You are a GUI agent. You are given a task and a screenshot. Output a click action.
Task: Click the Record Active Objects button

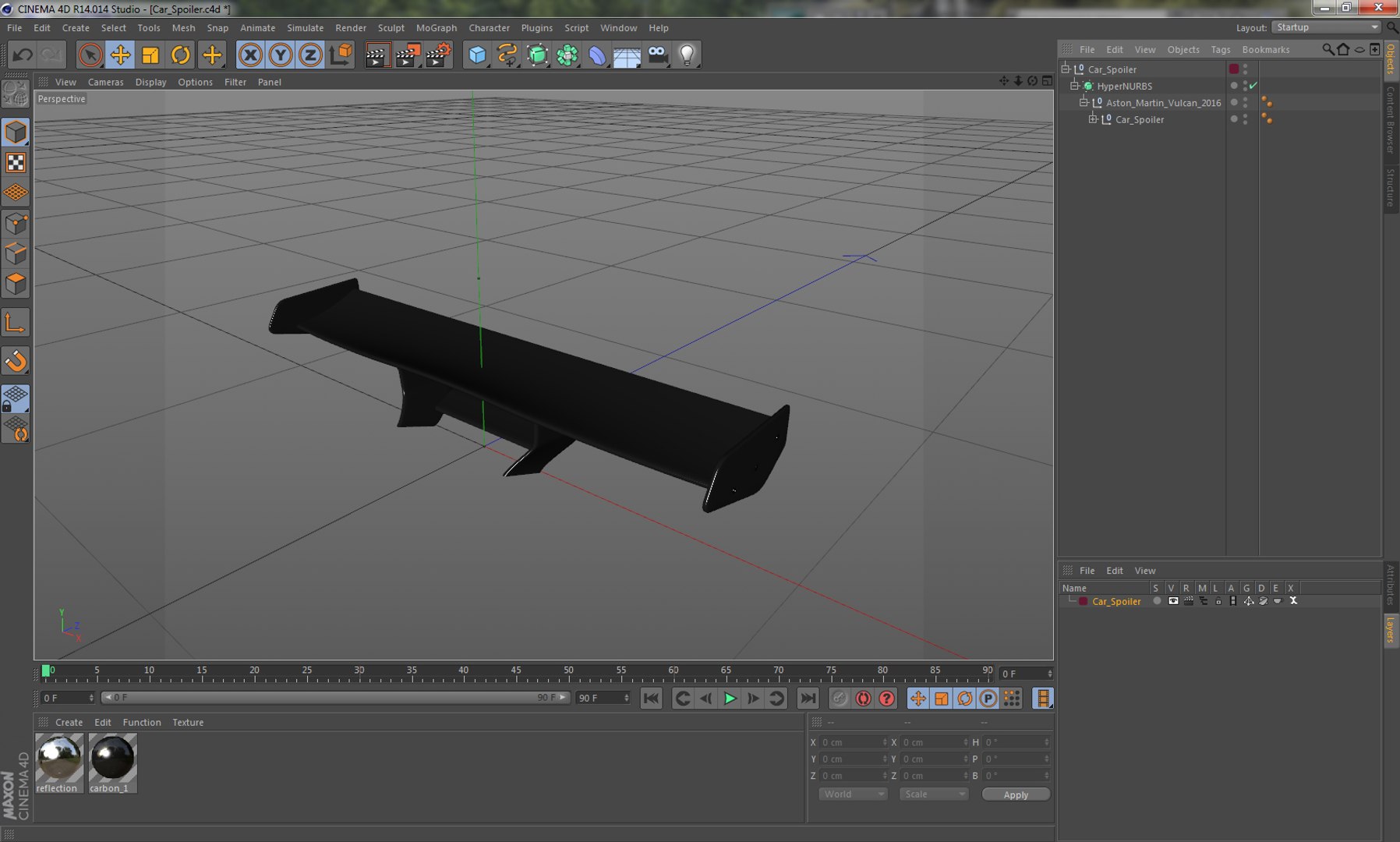pyautogui.click(x=840, y=699)
